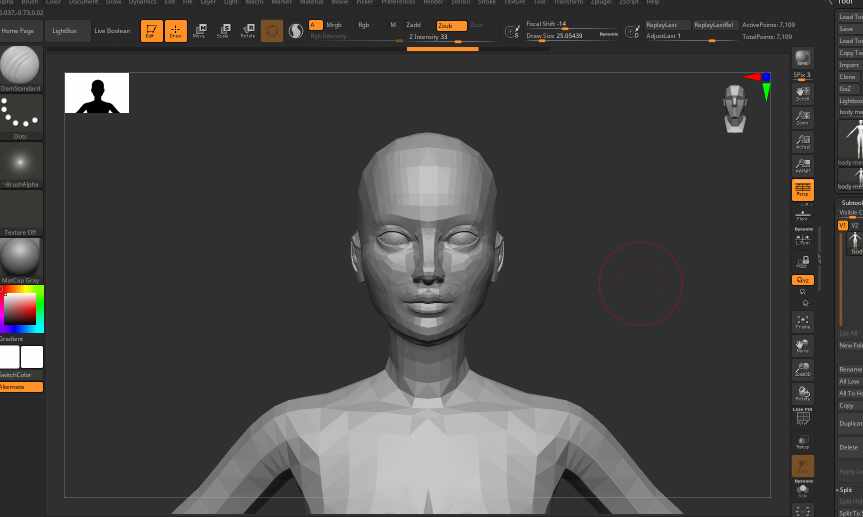Activate the Edit mode button
The height and width of the screenshot is (517, 863).
(151, 31)
